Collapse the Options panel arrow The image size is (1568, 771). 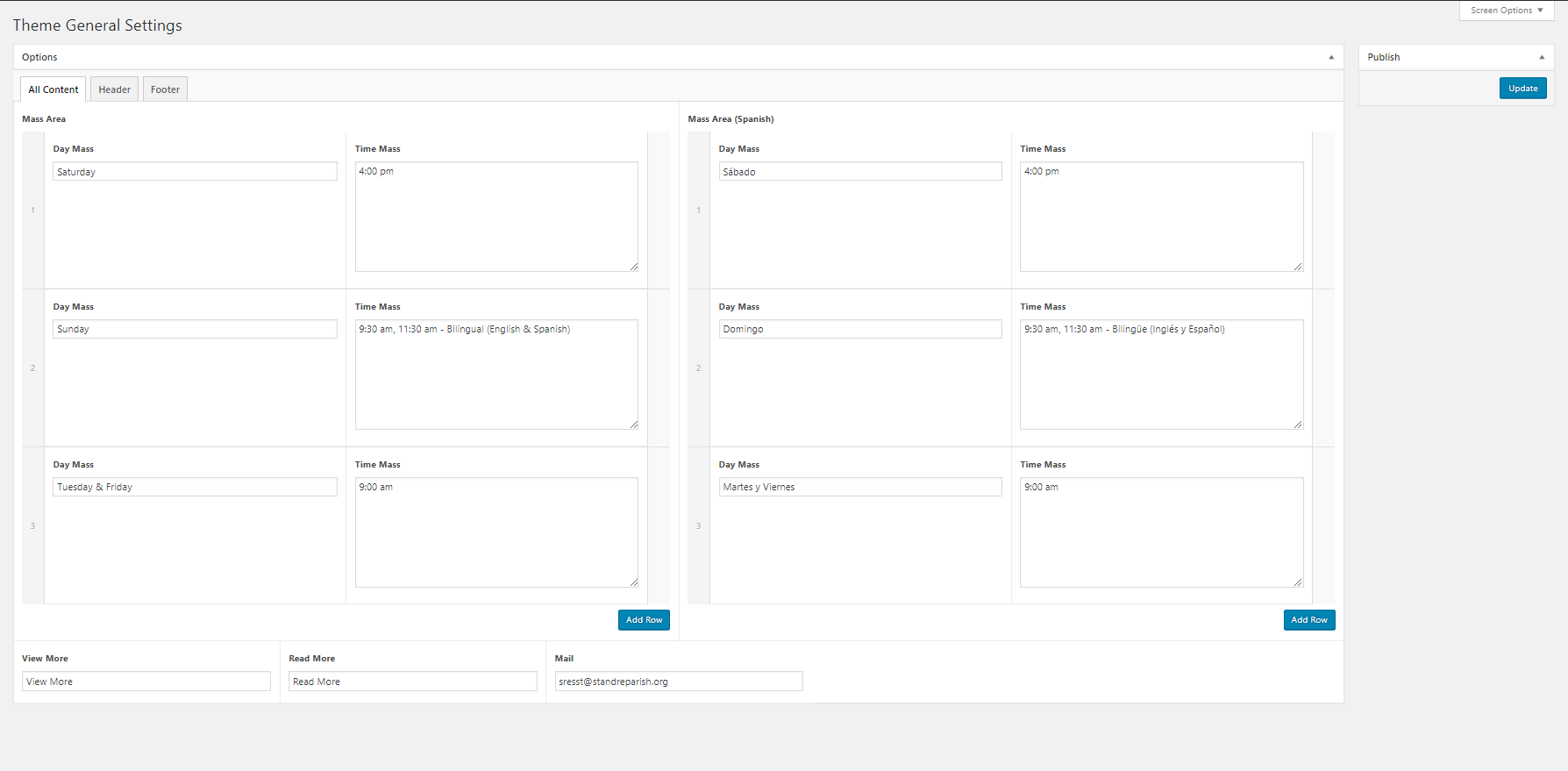(x=1330, y=57)
